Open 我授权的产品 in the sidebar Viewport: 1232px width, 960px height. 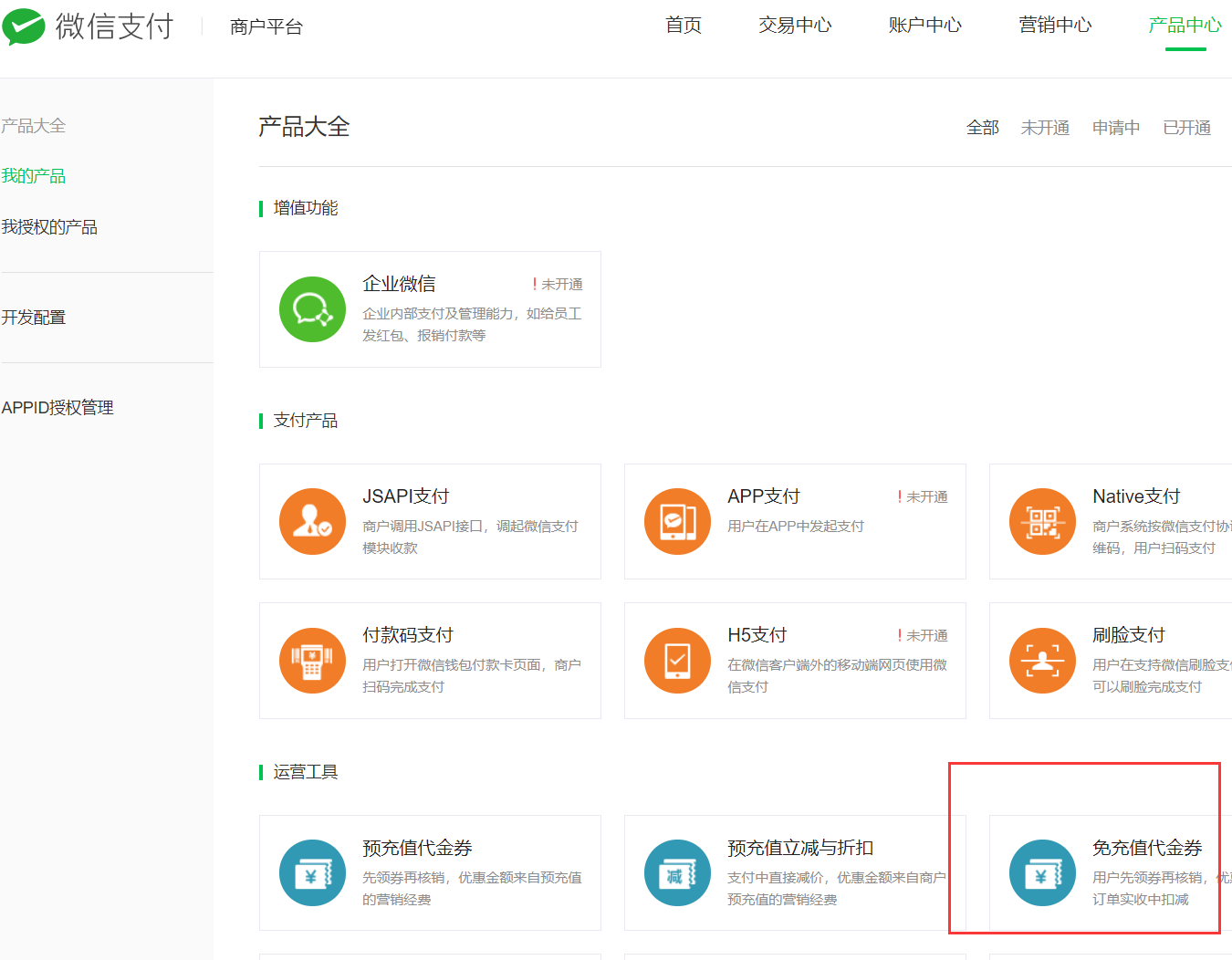pyautogui.click(x=49, y=227)
